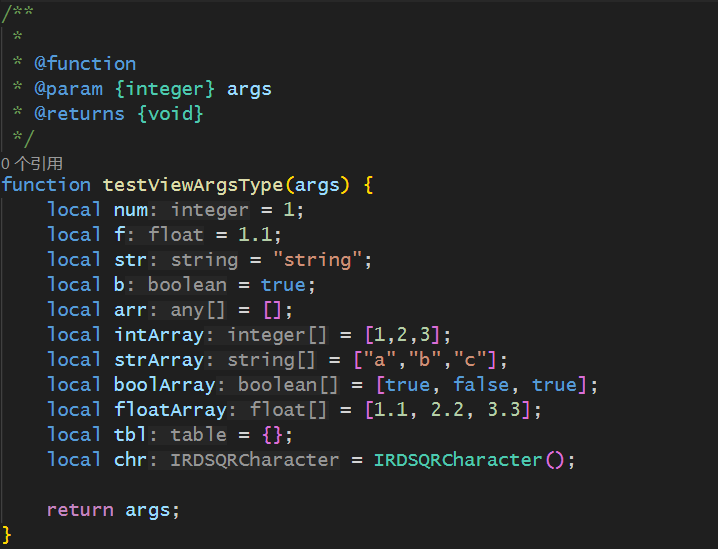Click the IRDSQRCharacter() constructor call
The image size is (718, 549).
(x=469, y=460)
